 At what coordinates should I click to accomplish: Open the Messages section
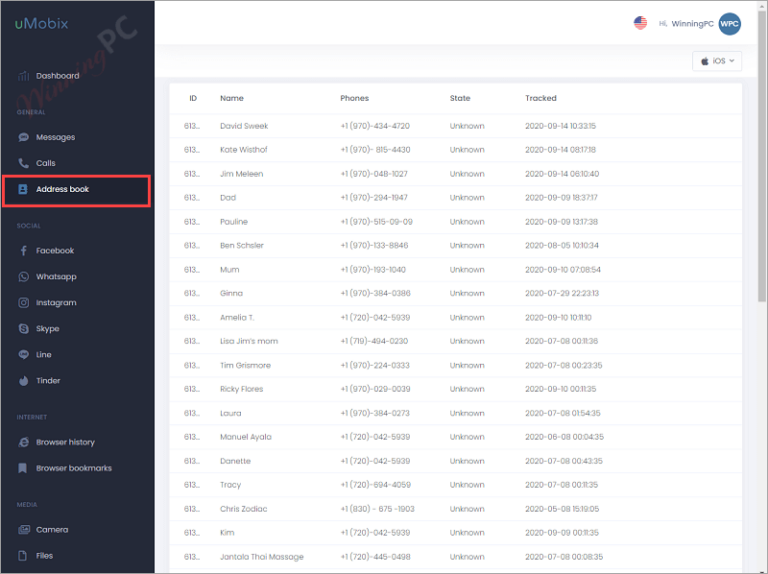tap(55, 137)
